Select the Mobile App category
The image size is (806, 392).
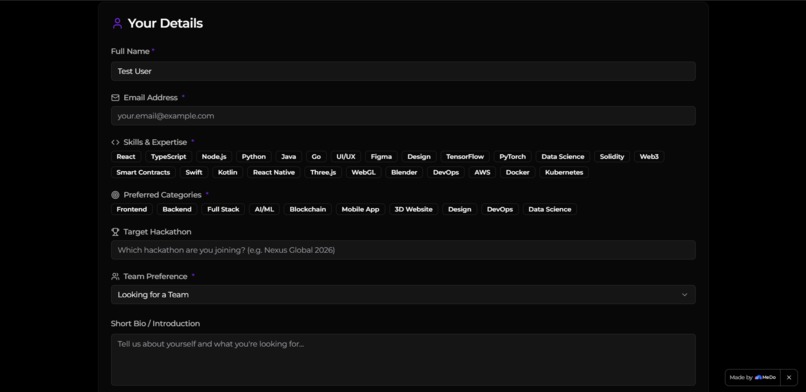click(360, 210)
